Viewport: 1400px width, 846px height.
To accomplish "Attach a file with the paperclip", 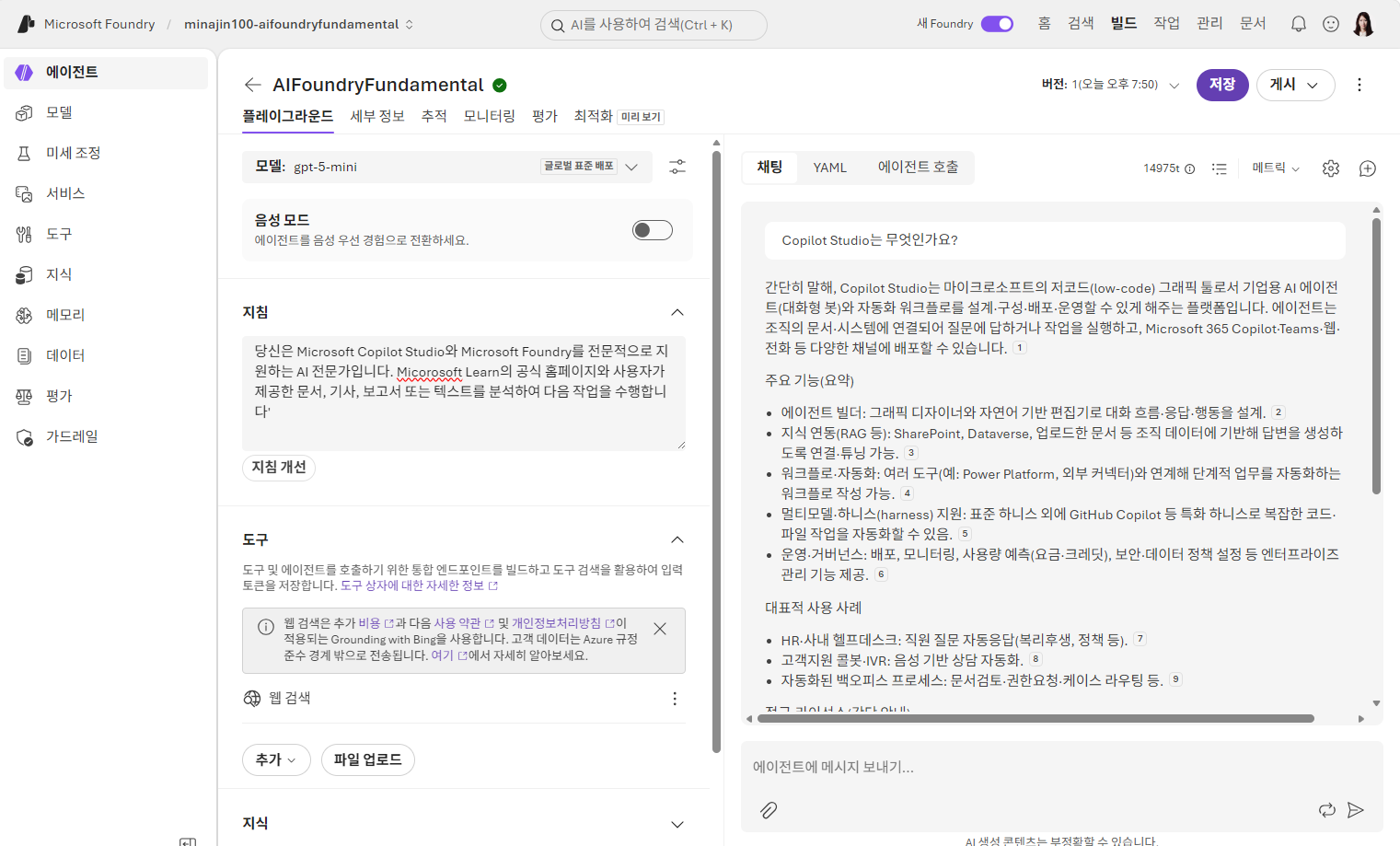I will (x=769, y=810).
